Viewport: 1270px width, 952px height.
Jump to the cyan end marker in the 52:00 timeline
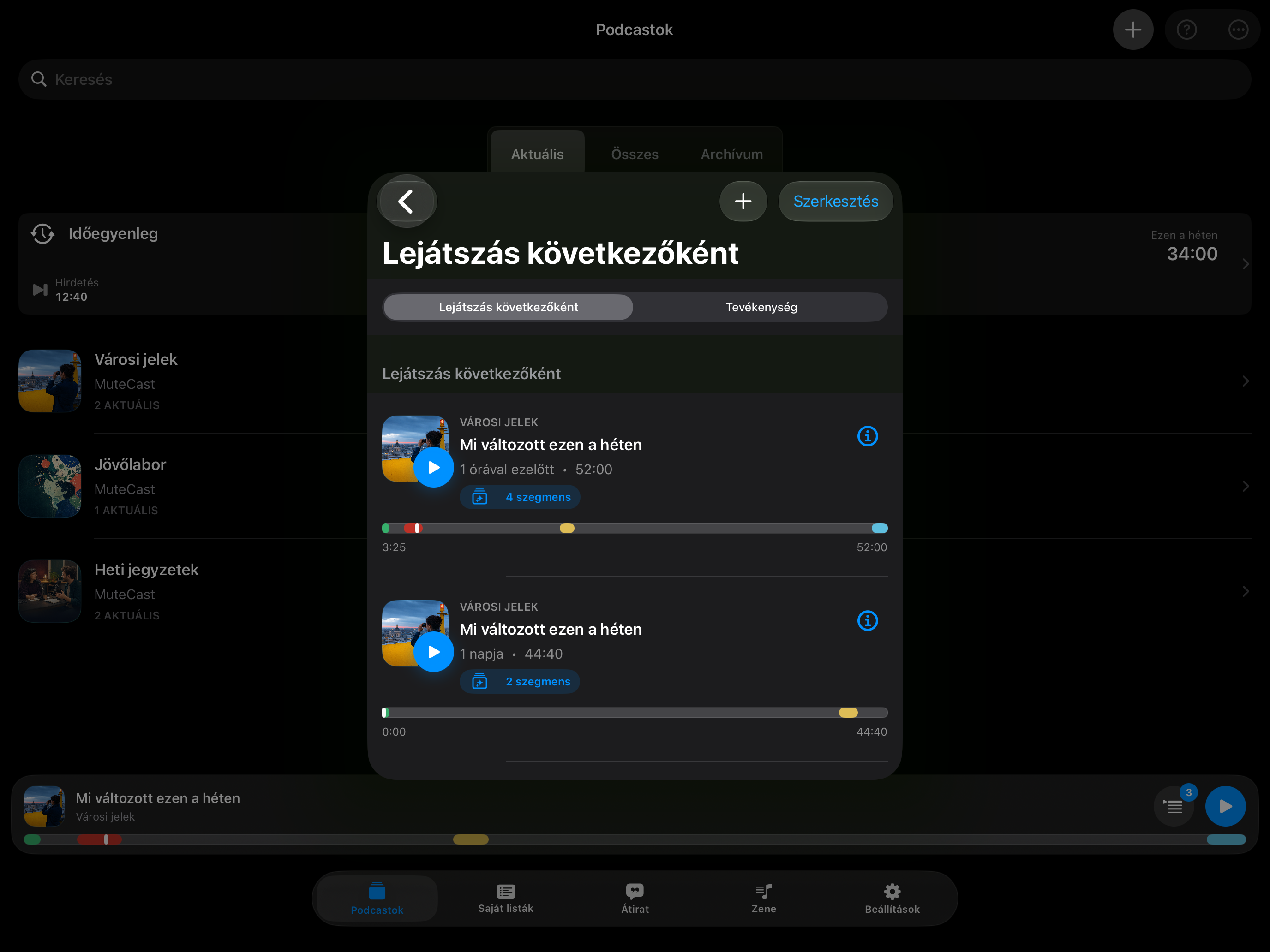[879, 528]
